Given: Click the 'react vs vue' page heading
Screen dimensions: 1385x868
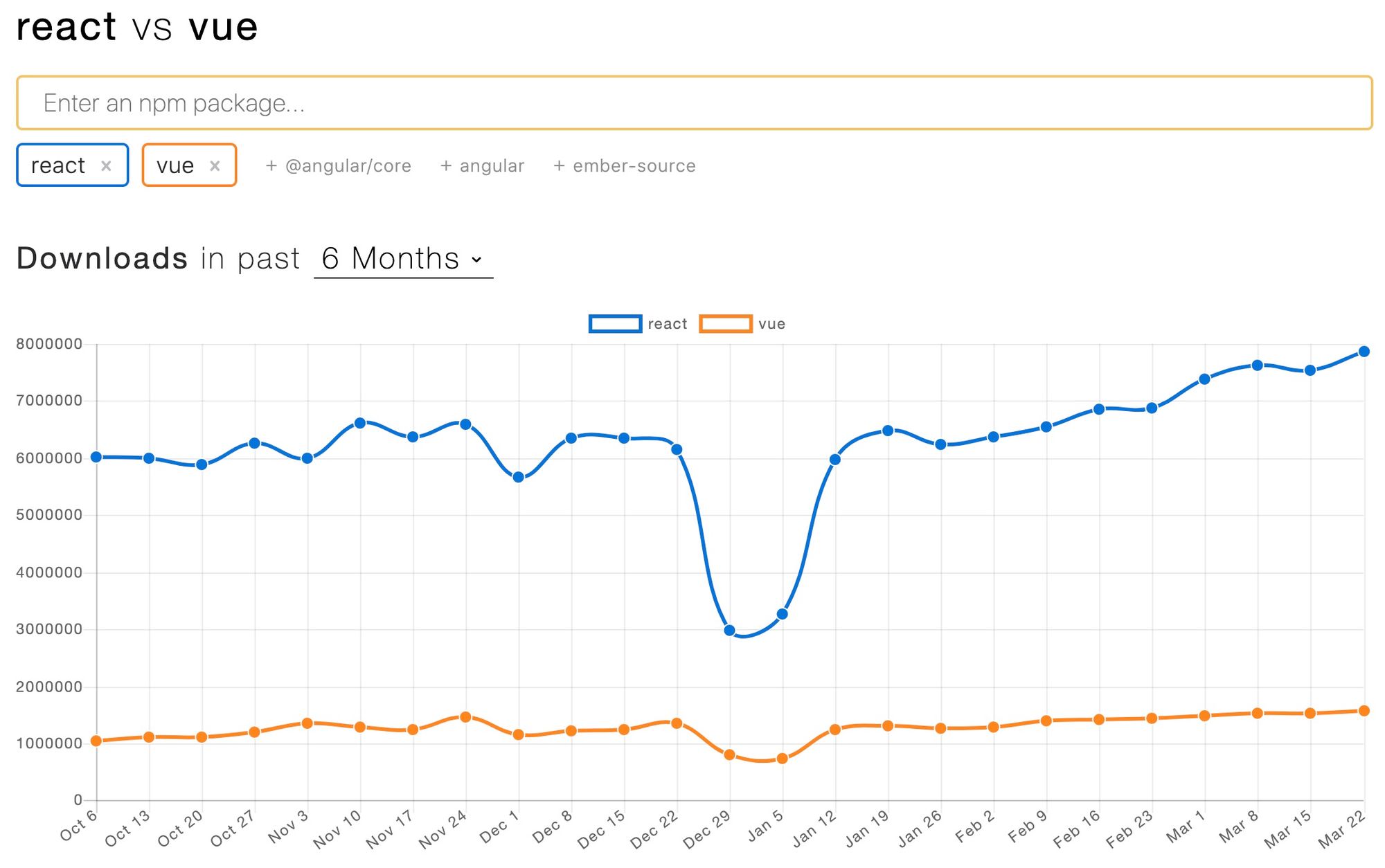Looking at the screenshot, I should tap(136, 28).
